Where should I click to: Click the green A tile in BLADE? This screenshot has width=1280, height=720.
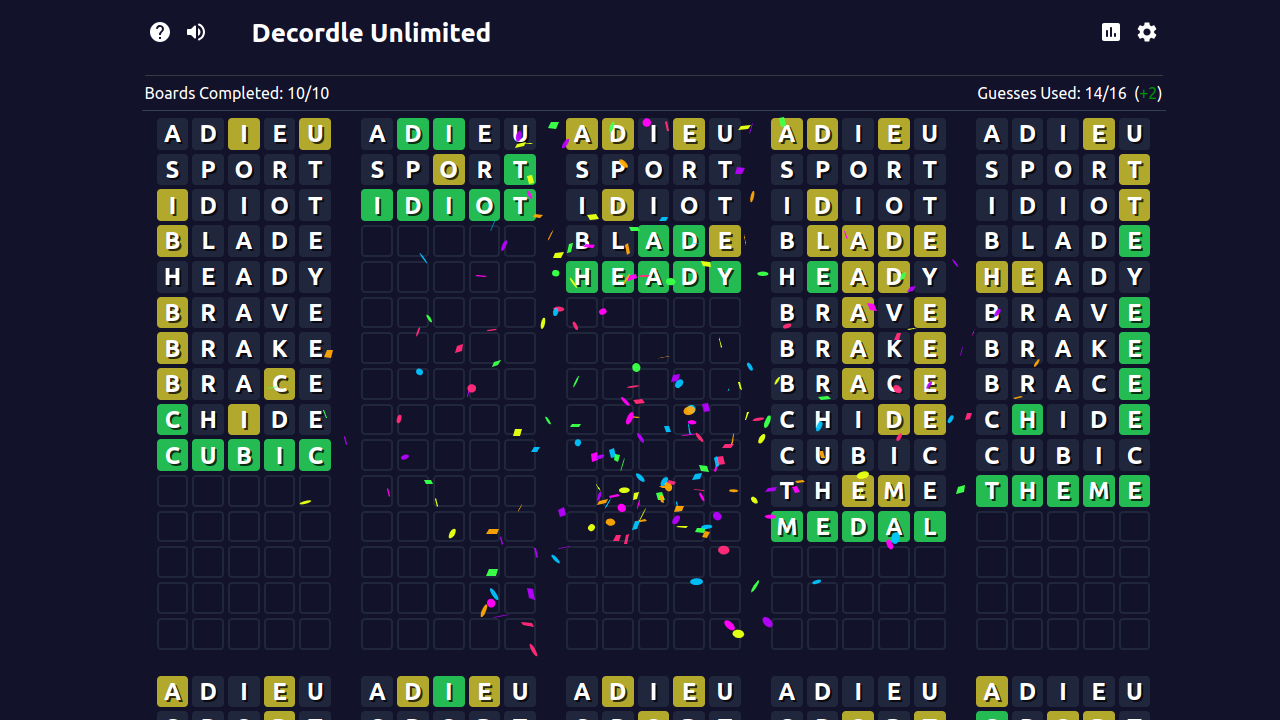[654, 241]
